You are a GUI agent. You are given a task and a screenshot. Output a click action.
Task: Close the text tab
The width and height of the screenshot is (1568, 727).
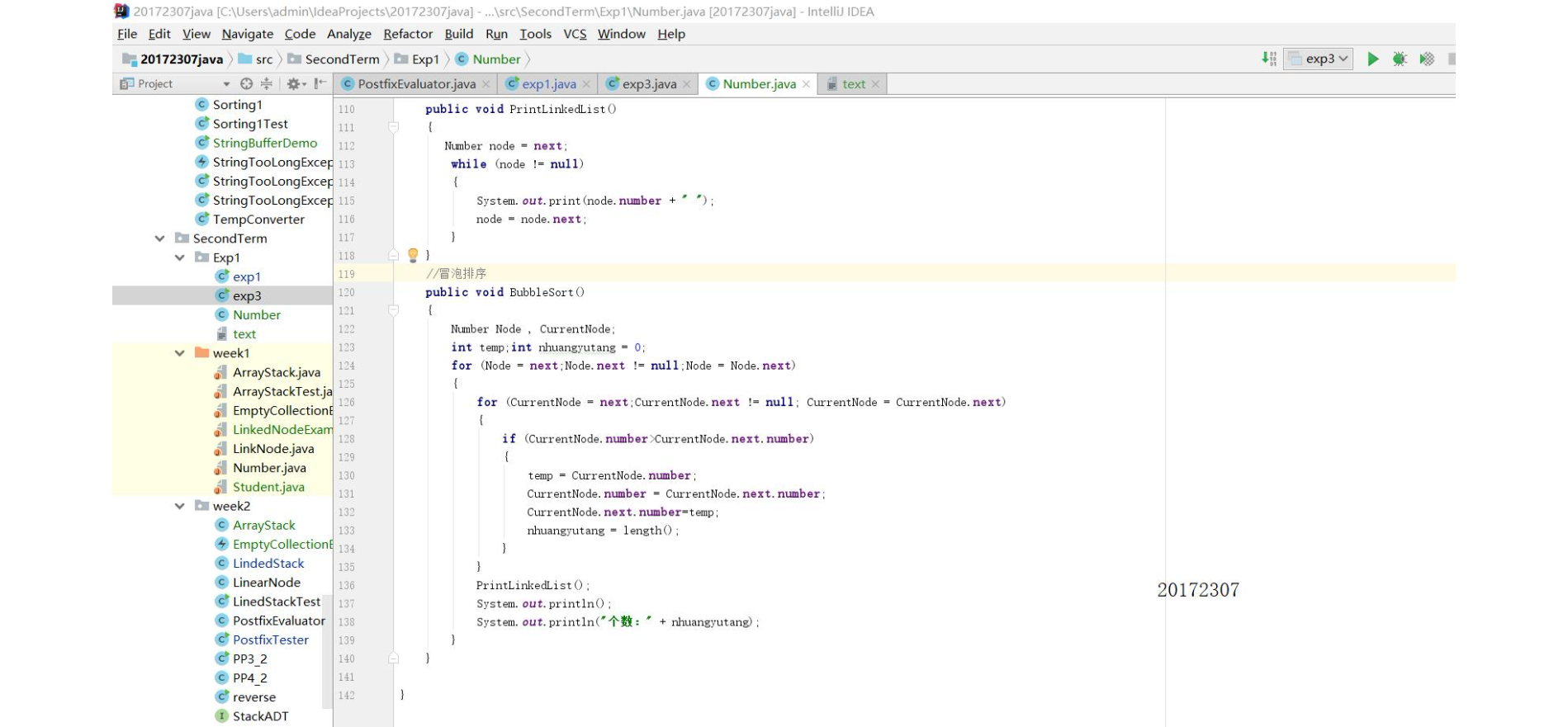click(875, 84)
